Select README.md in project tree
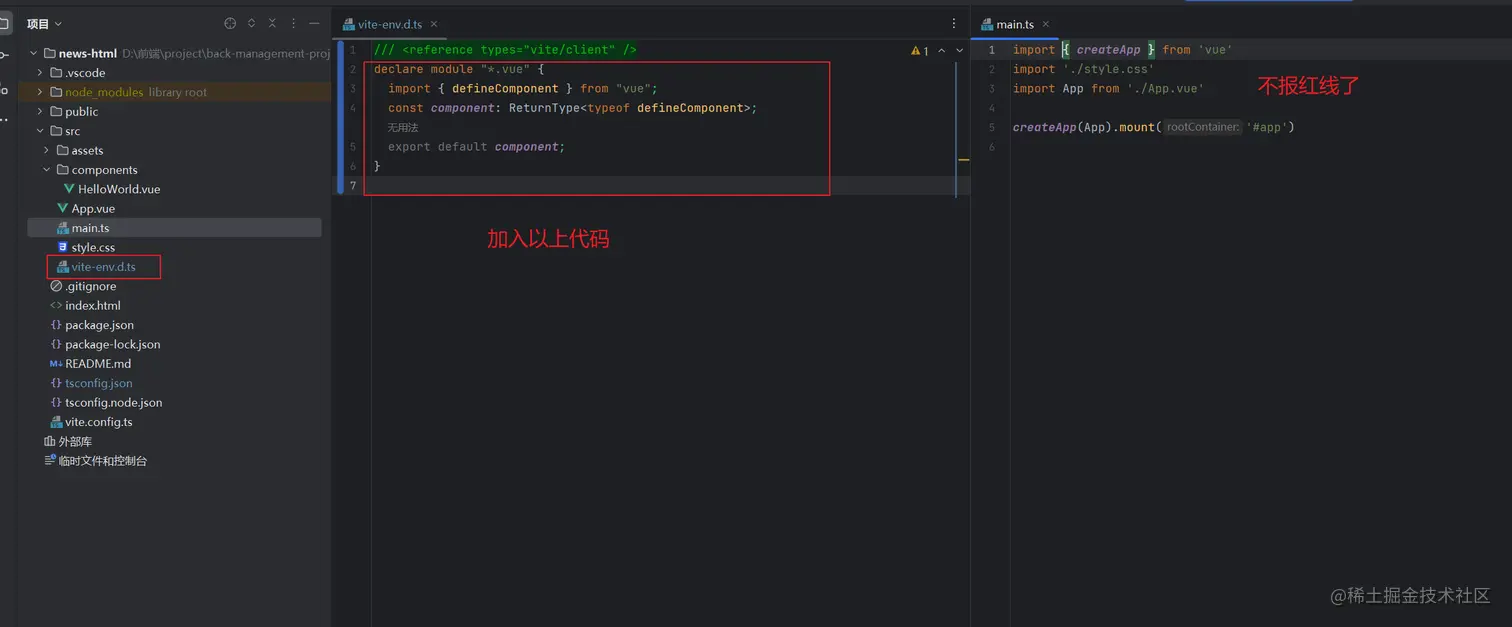Image resolution: width=1512 pixels, height=627 pixels. point(98,364)
